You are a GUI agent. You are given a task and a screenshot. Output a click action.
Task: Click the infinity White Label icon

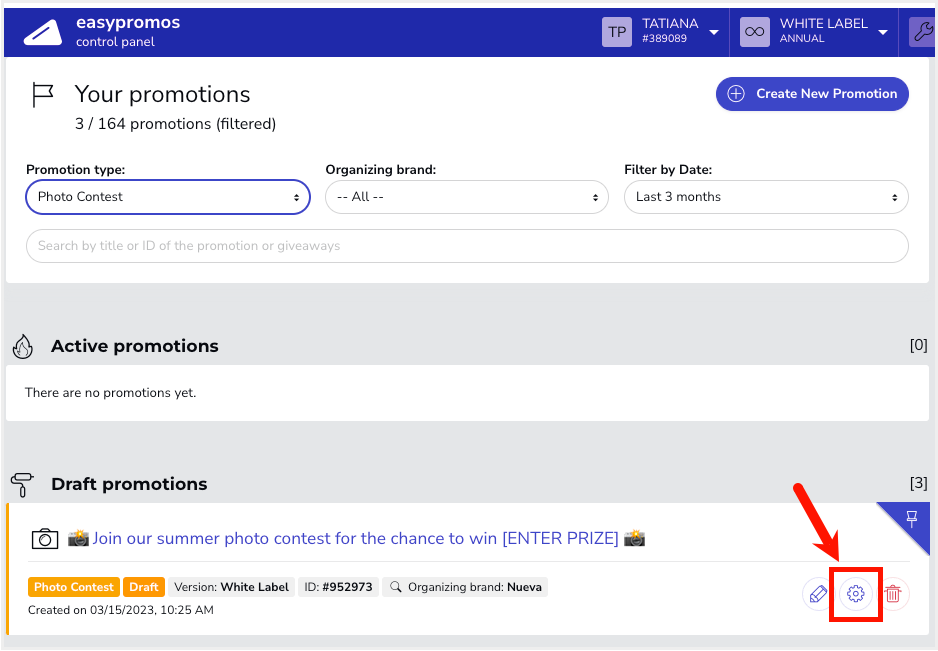coord(754,32)
